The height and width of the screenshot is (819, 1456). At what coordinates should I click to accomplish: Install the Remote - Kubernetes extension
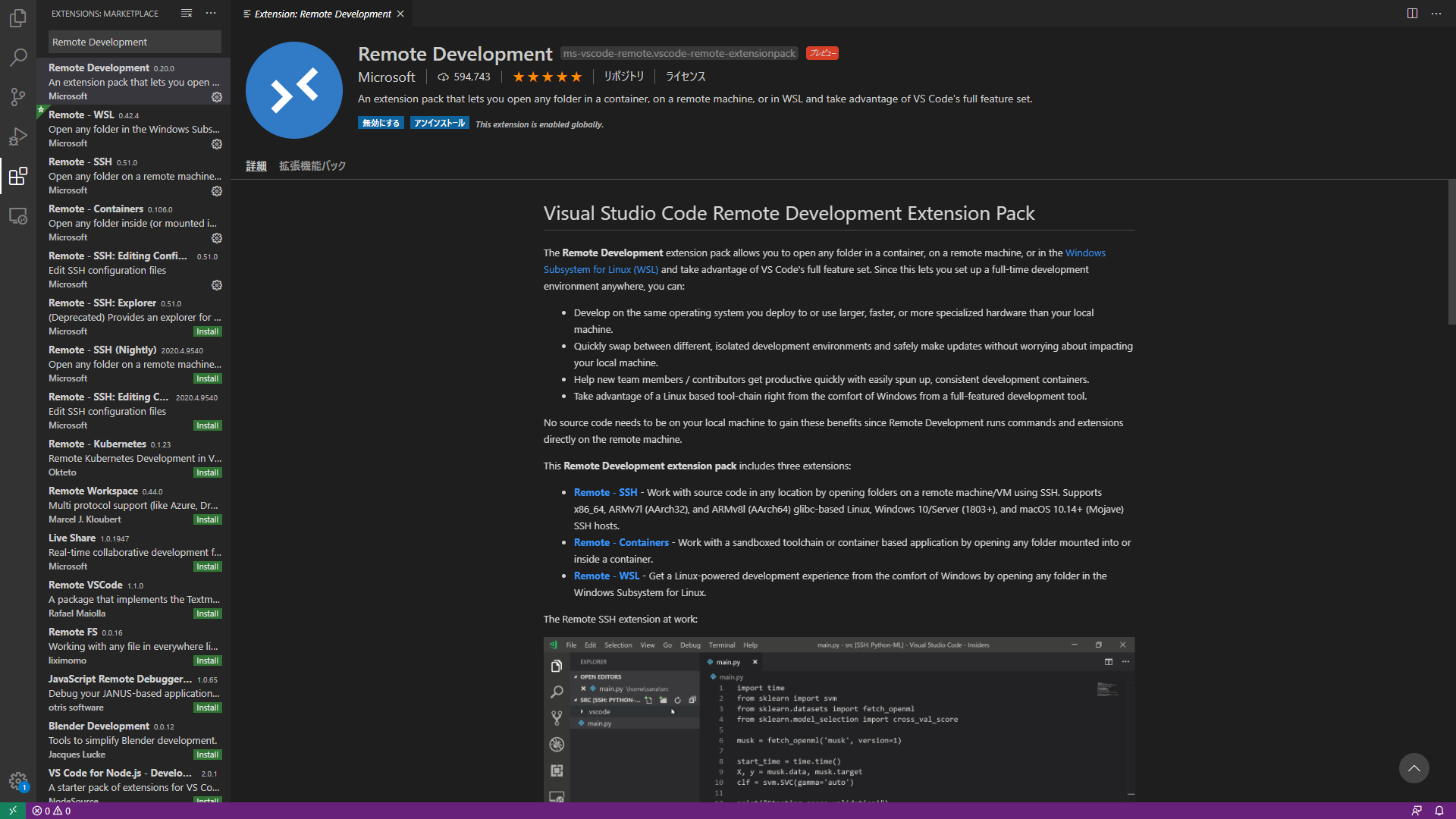(207, 472)
